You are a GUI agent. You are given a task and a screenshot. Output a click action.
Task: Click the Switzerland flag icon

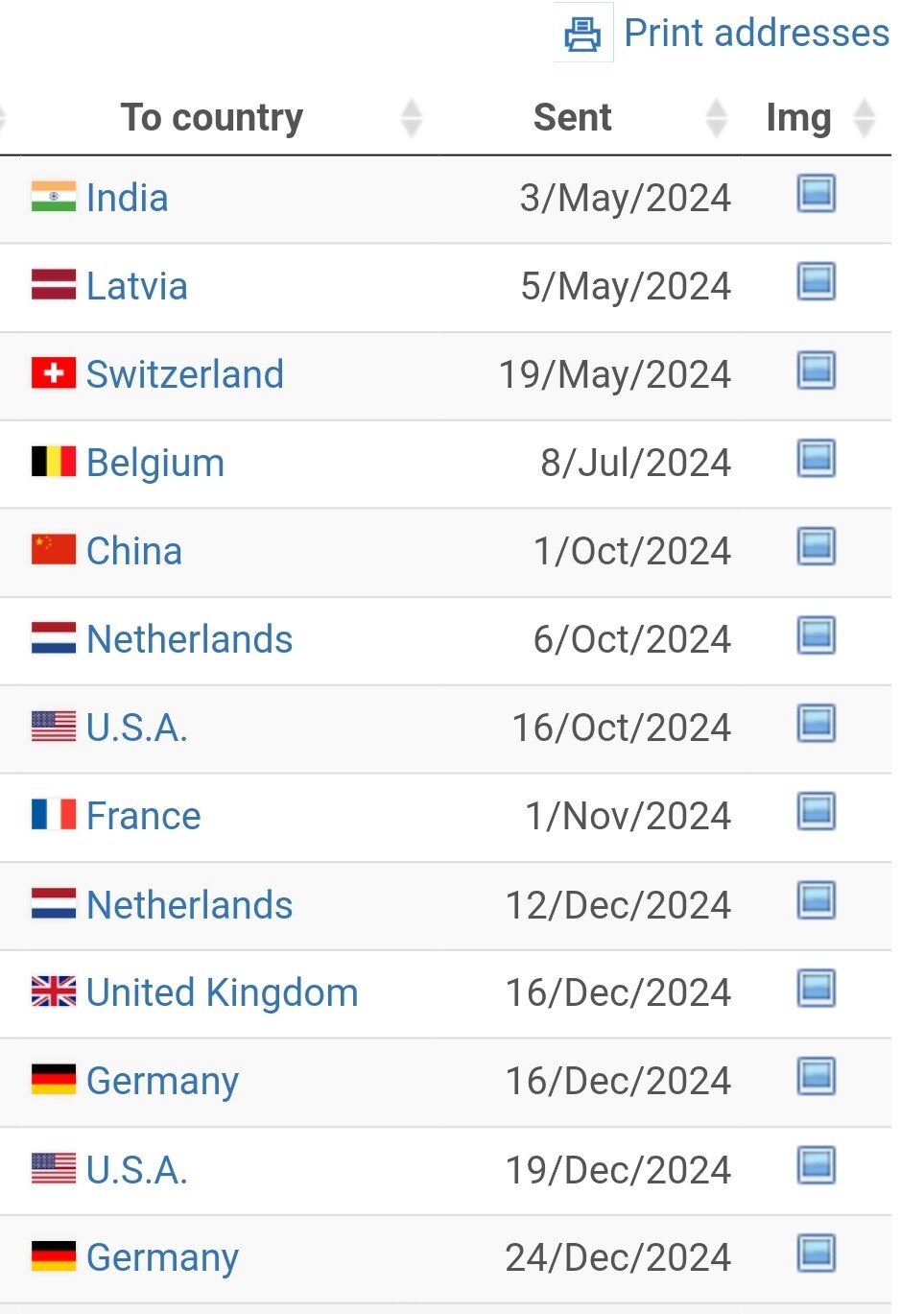(54, 373)
